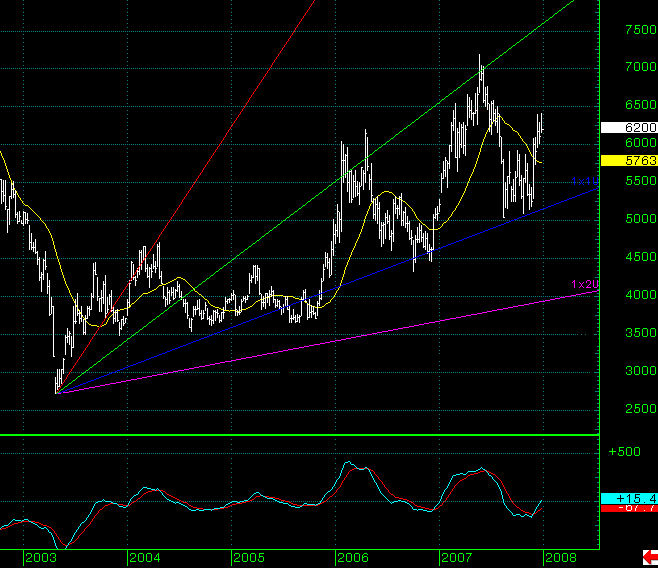Click the 2005 year label on time axis
The height and width of the screenshot is (568, 658).
click(x=247, y=557)
